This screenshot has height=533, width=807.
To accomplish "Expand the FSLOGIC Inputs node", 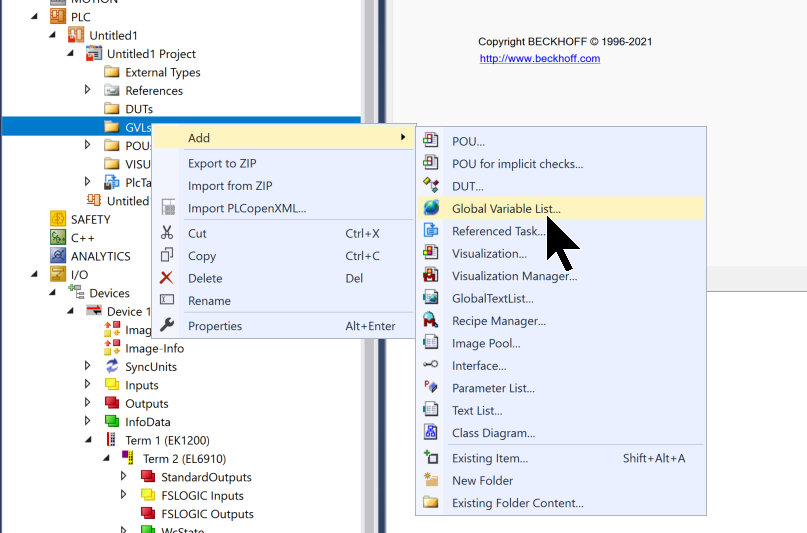I will (124, 494).
